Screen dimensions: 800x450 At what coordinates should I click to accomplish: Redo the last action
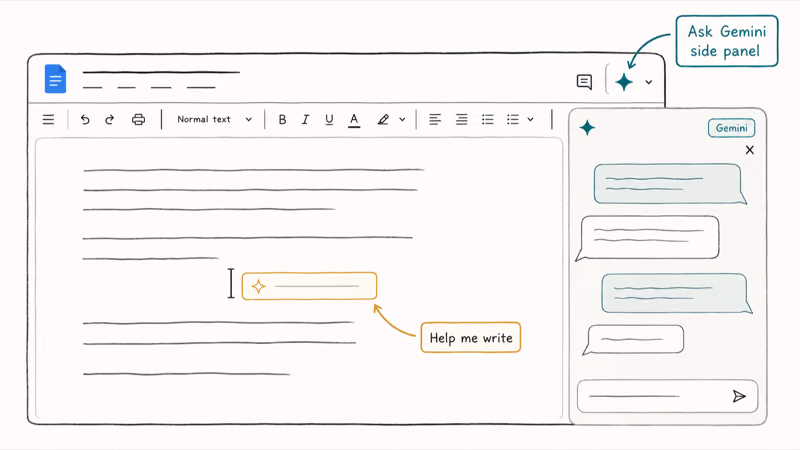(x=109, y=119)
